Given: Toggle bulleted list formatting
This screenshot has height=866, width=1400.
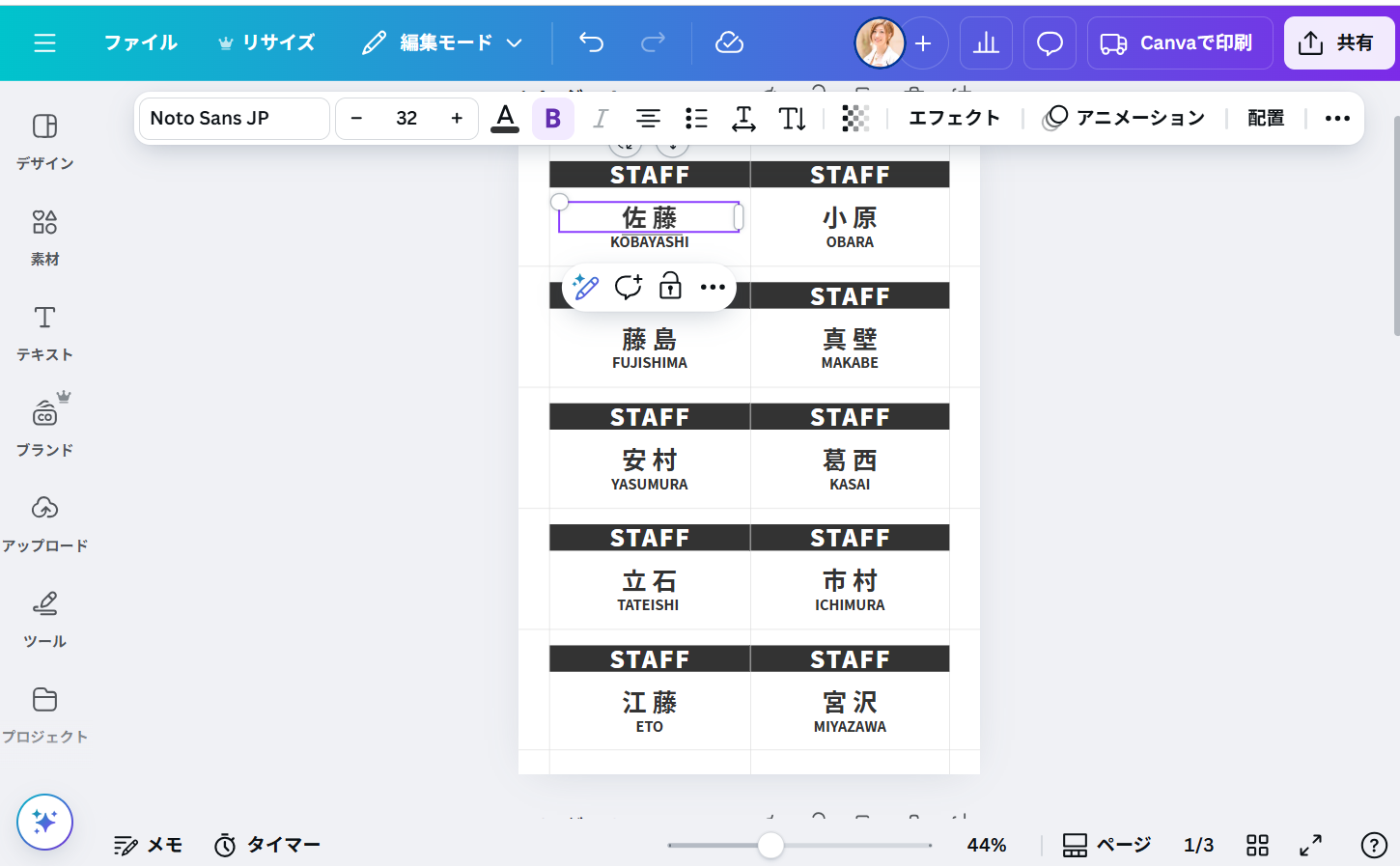Looking at the screenshot, I should pyautogui.click(x=696, y=118).
